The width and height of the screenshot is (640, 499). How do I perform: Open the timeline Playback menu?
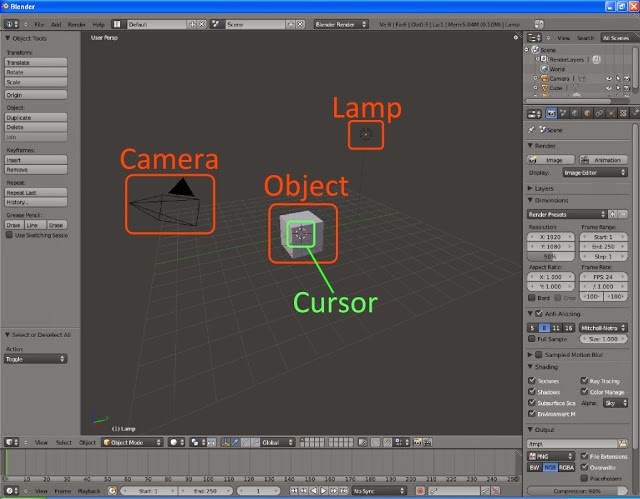pos(89,491)
